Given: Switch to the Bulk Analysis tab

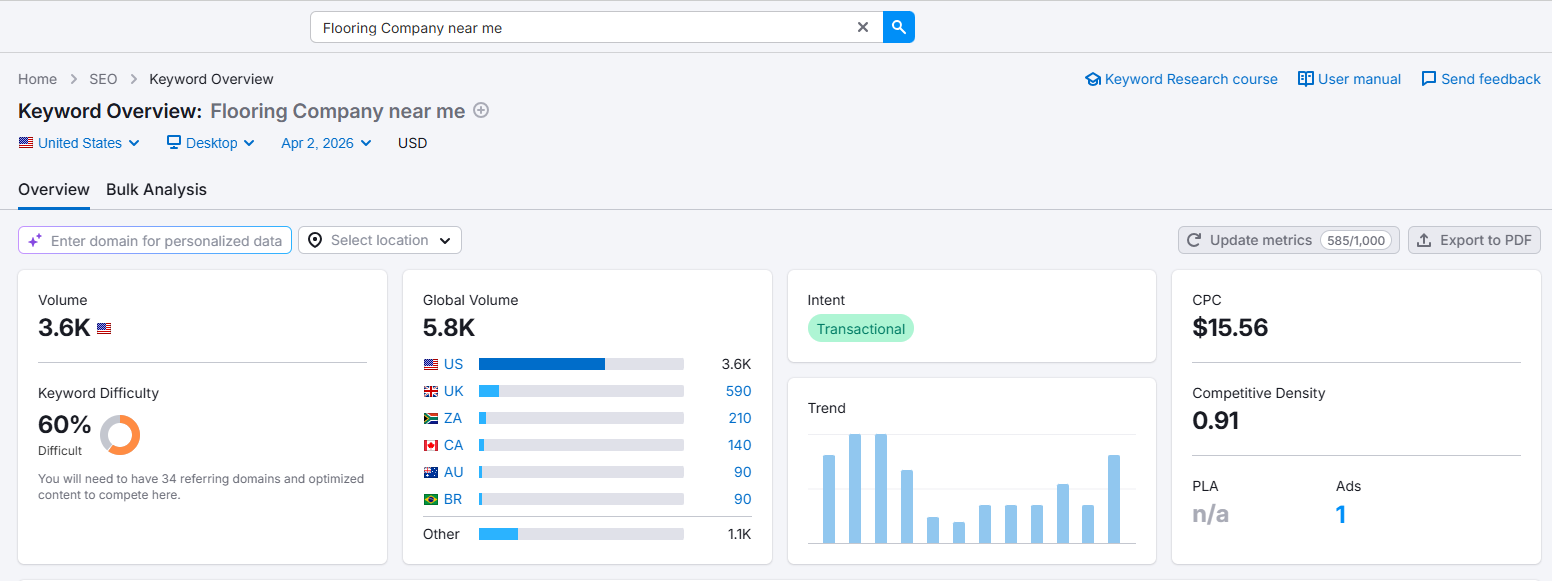Looking at the screenshot, I should point(156,189).
